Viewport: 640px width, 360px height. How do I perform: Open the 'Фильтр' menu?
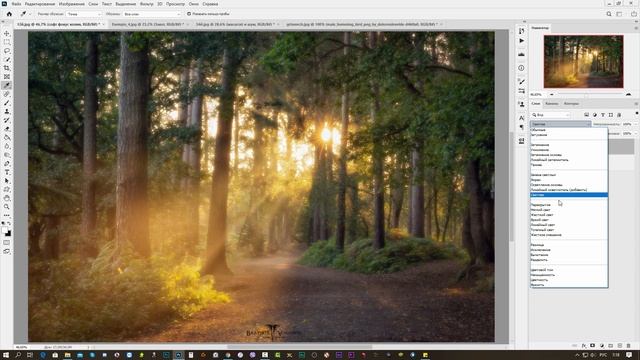tap(147, 4)
